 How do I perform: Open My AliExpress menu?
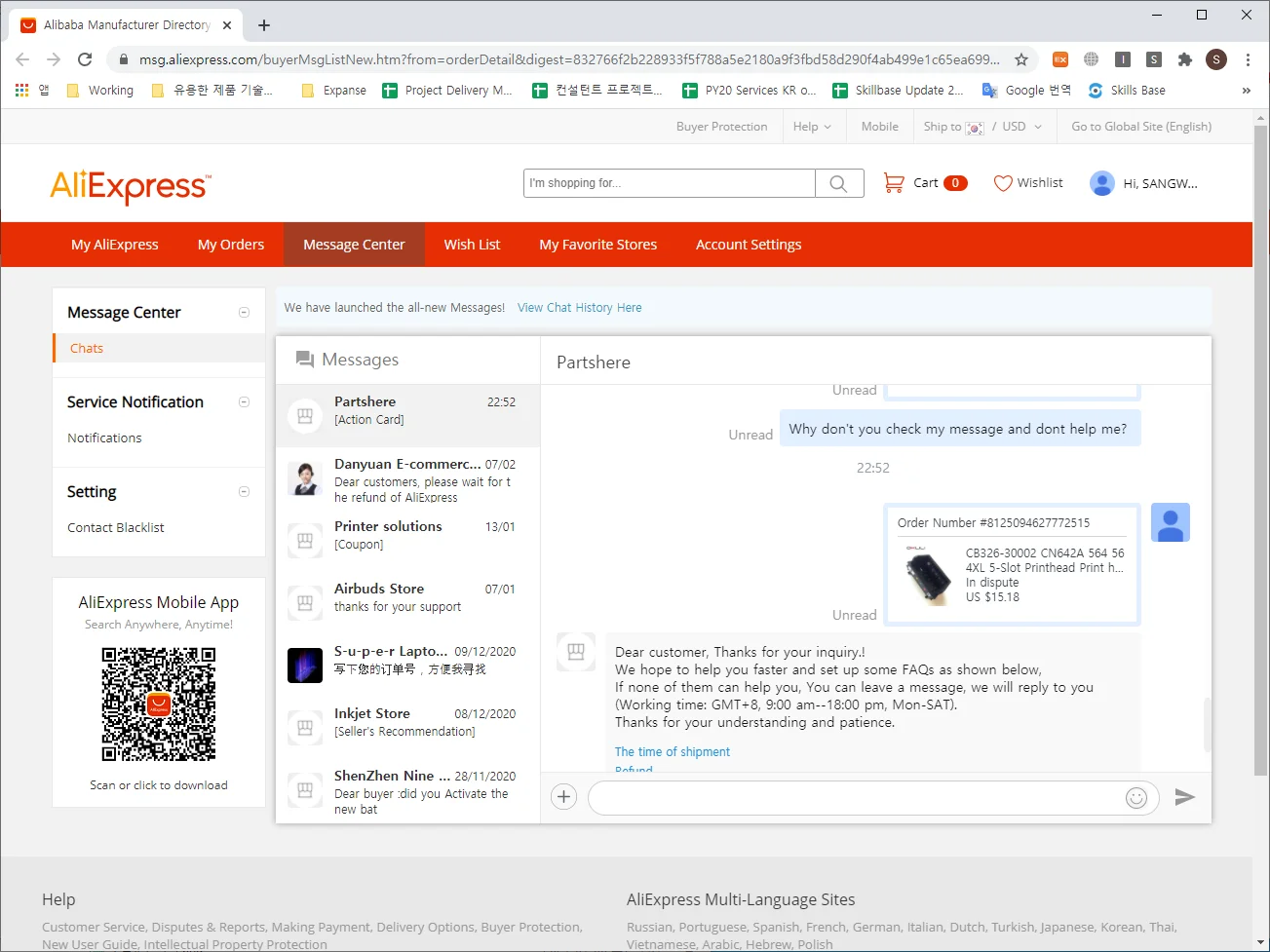[x=115, y=245]
